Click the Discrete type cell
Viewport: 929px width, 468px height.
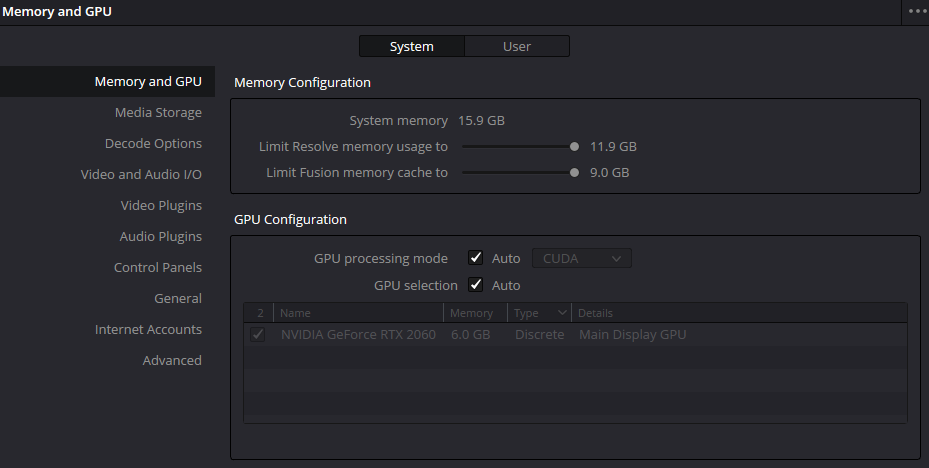click(x=539, y=335)
